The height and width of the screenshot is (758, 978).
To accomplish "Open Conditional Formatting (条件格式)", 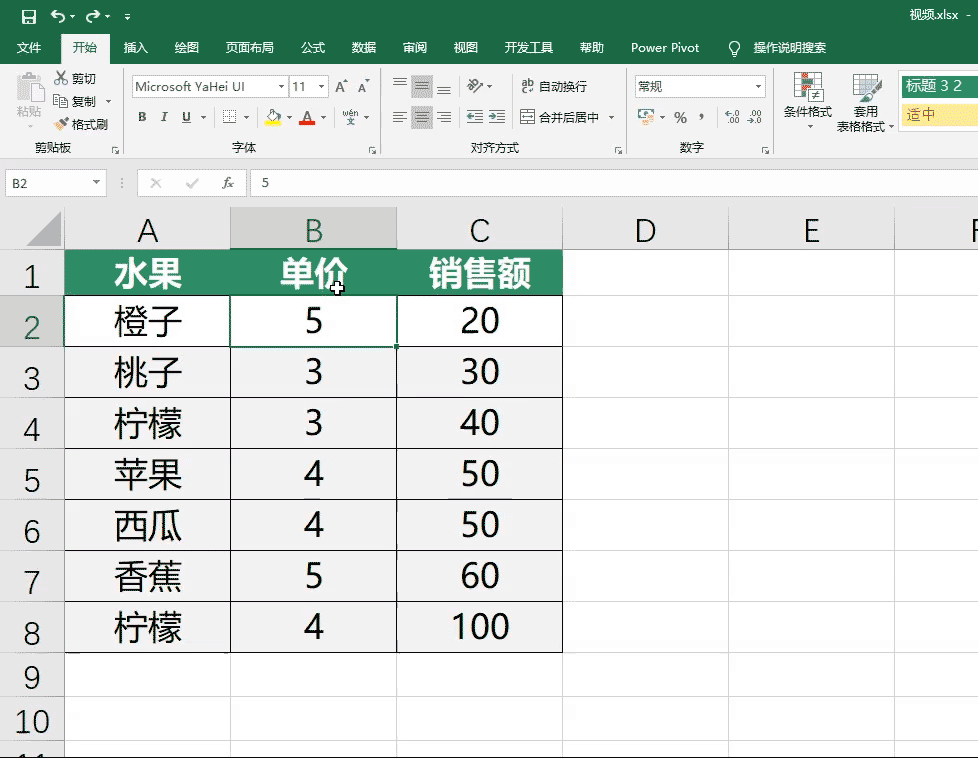I will [807, 100].
